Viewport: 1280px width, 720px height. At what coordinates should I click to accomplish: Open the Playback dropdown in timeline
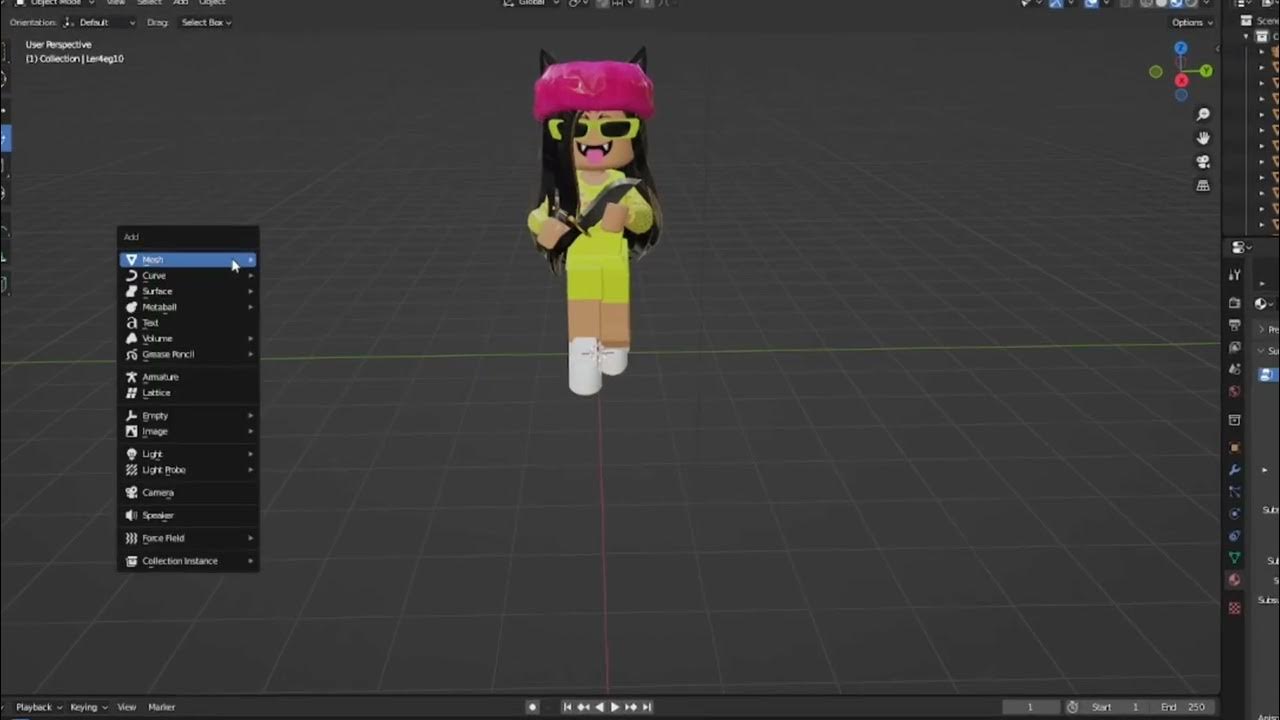click(39, 707)
